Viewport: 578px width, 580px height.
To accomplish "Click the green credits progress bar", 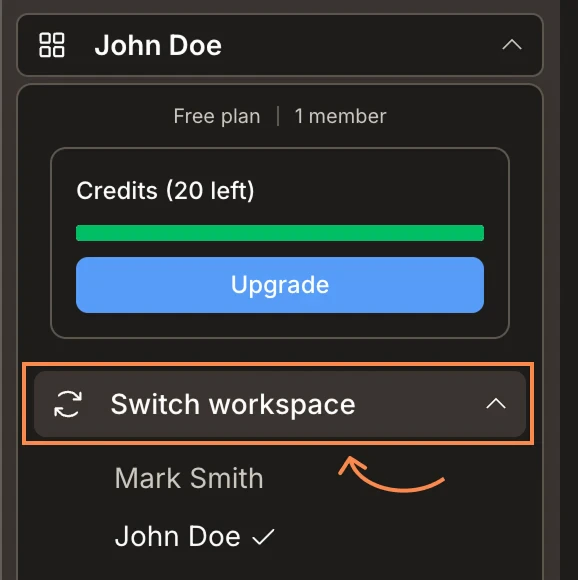I will [280, 233].
